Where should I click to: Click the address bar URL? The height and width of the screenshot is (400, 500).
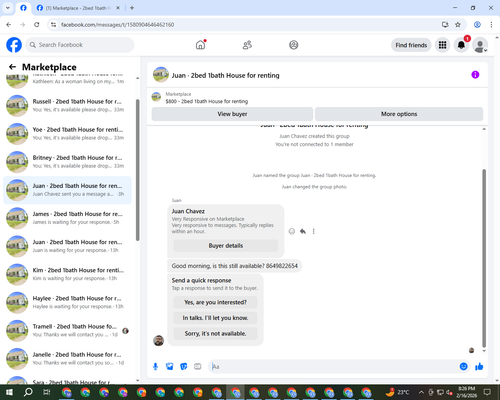pos(117,25)
